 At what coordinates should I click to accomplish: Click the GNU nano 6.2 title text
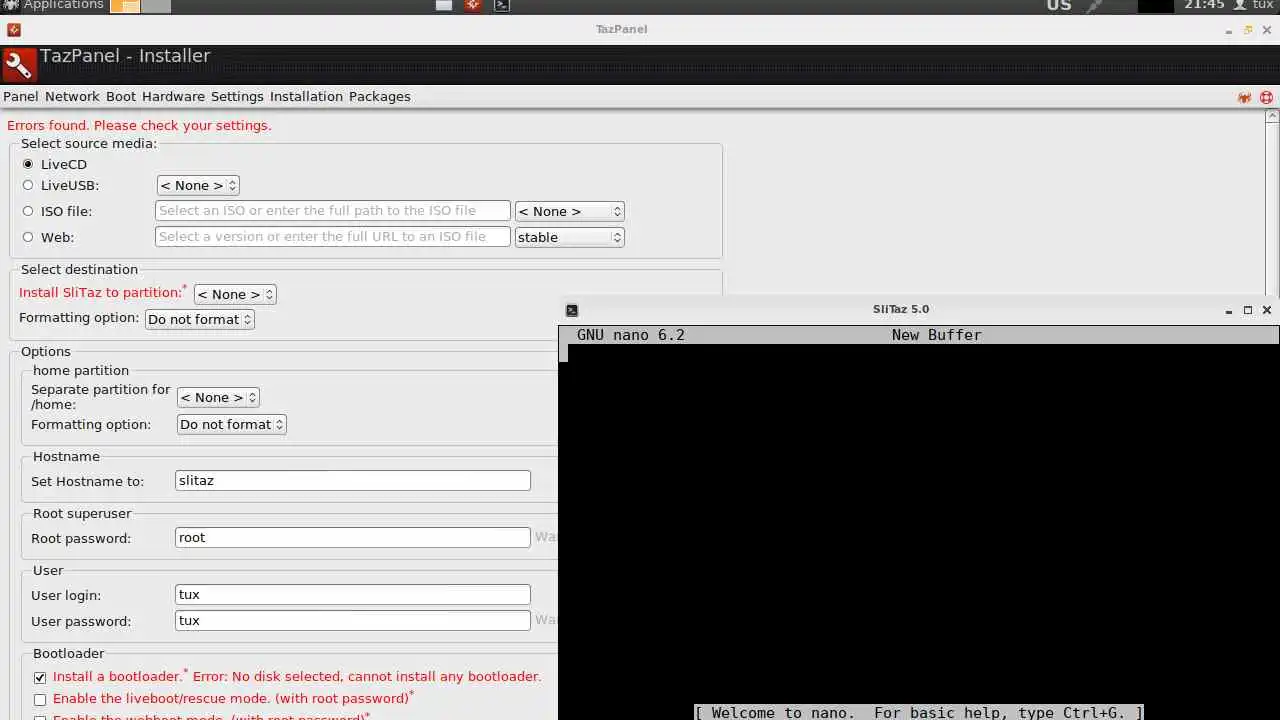(631, 335)
